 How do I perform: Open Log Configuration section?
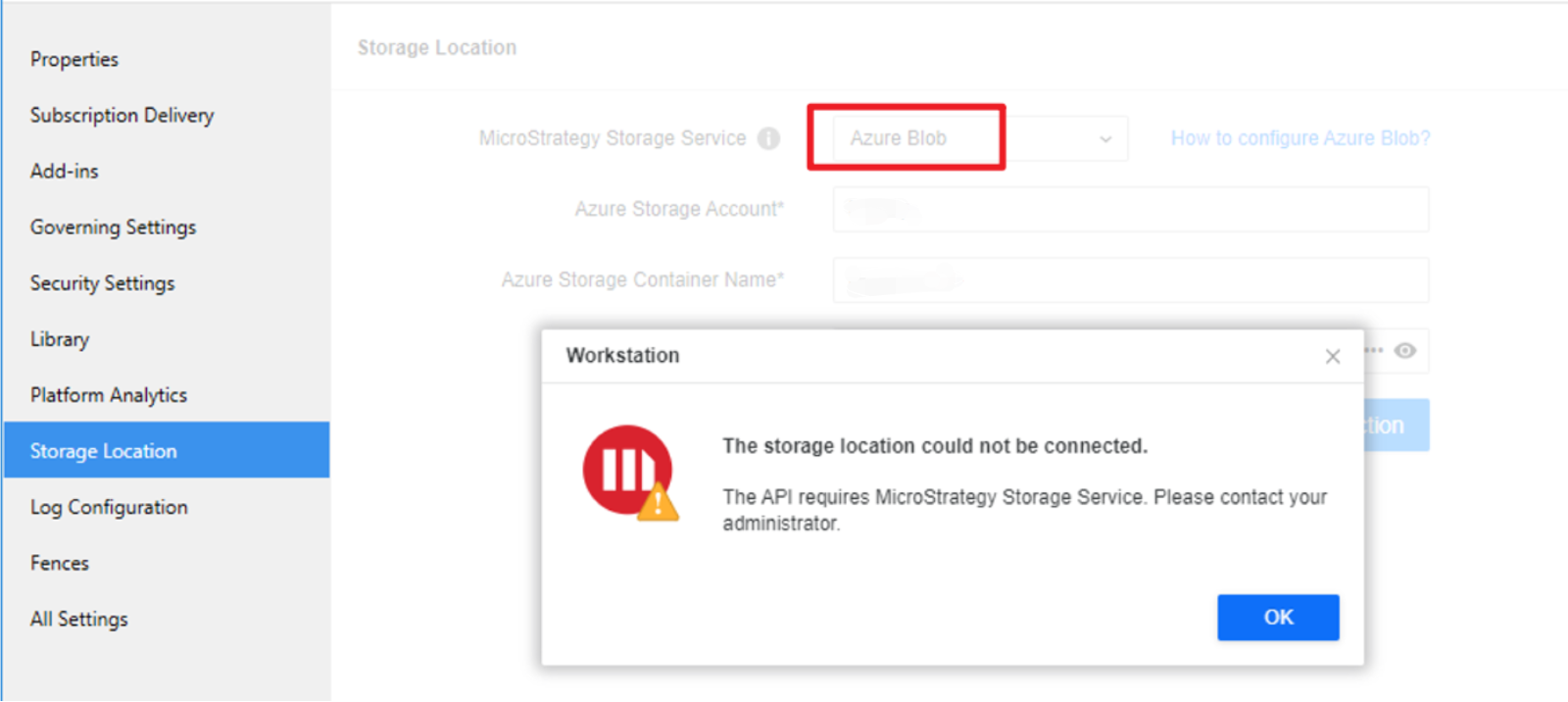(x=109, y=507)
